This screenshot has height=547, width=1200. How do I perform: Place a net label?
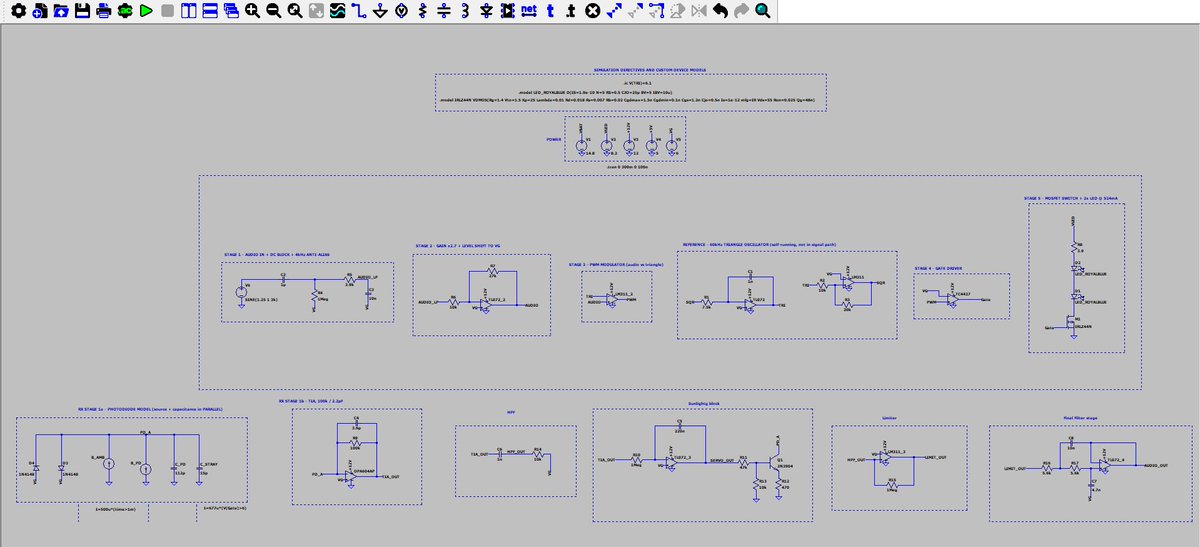click(528, 11)
